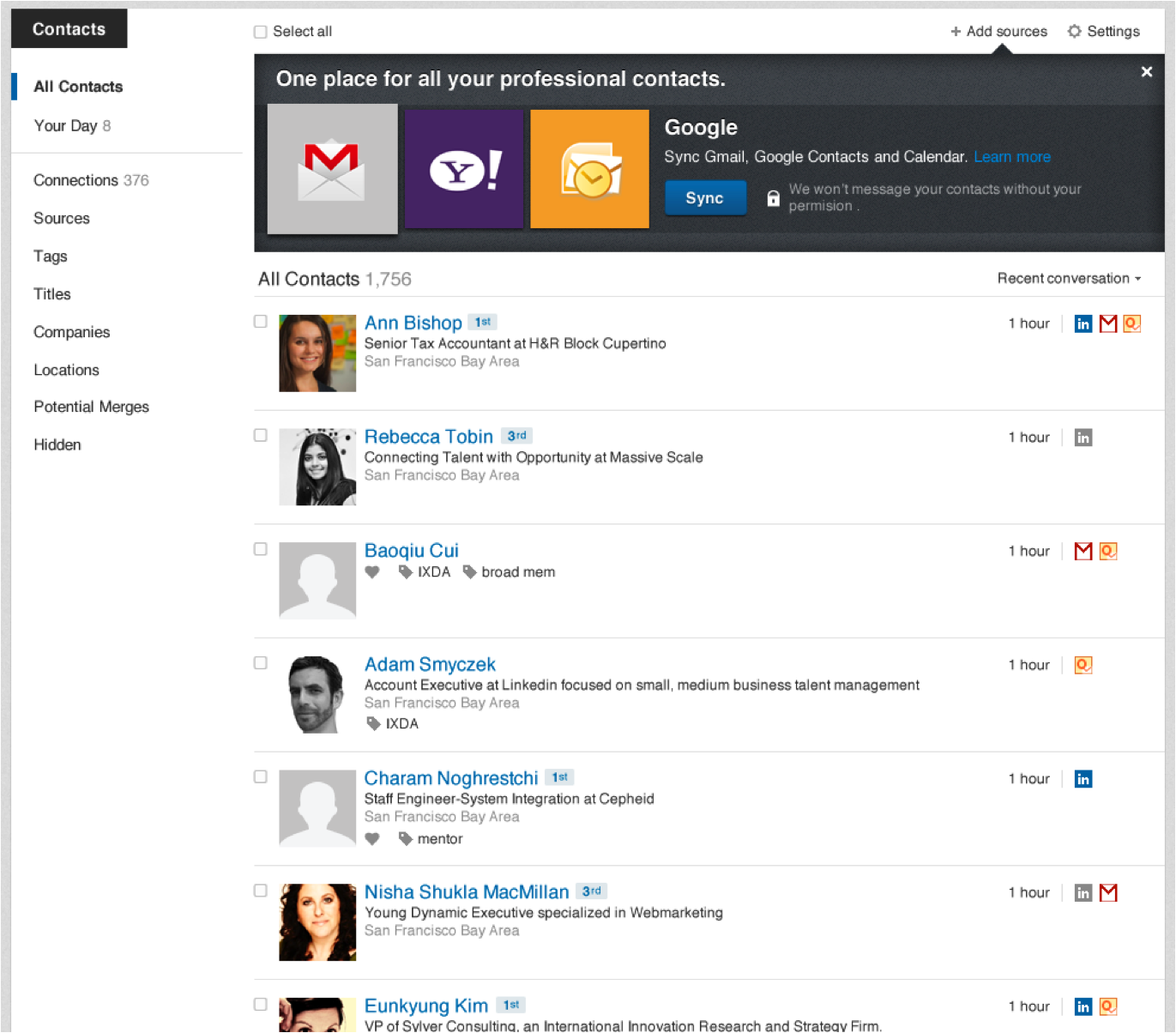
Task: Tick checkbox for Baoqiu Cui
Action: pyautogui.click(x=261, y=549)
